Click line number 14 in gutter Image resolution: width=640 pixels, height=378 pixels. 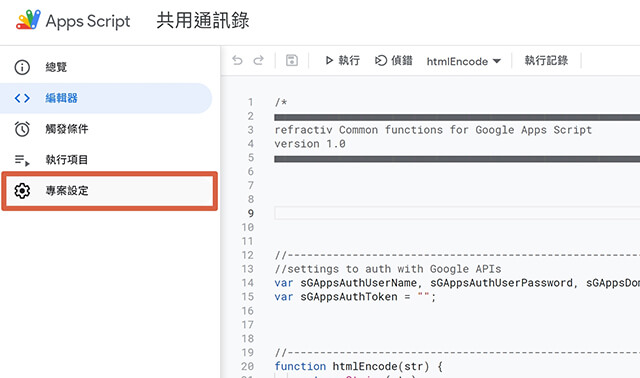click(x=247, y=283)
